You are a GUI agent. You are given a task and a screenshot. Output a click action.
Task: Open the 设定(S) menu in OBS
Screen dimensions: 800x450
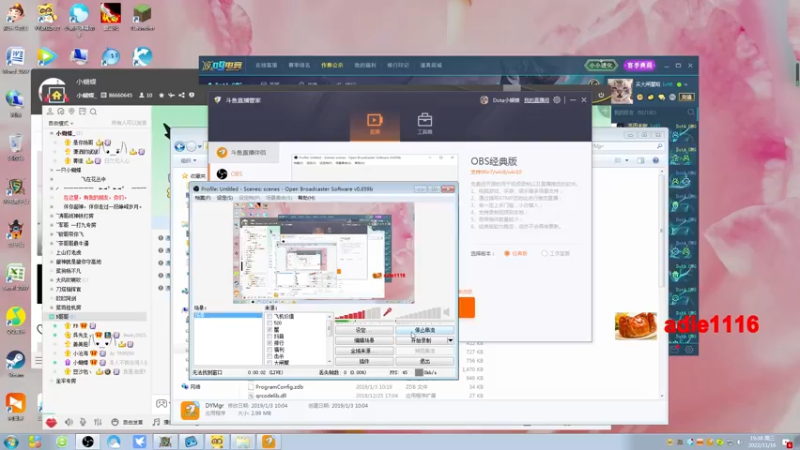pos(224,198)
